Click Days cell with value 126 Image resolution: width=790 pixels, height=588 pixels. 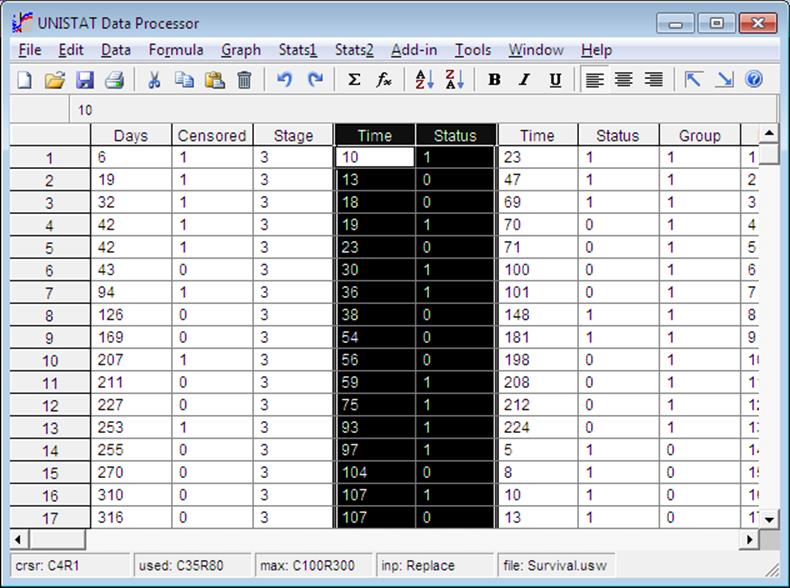(131, 315)
